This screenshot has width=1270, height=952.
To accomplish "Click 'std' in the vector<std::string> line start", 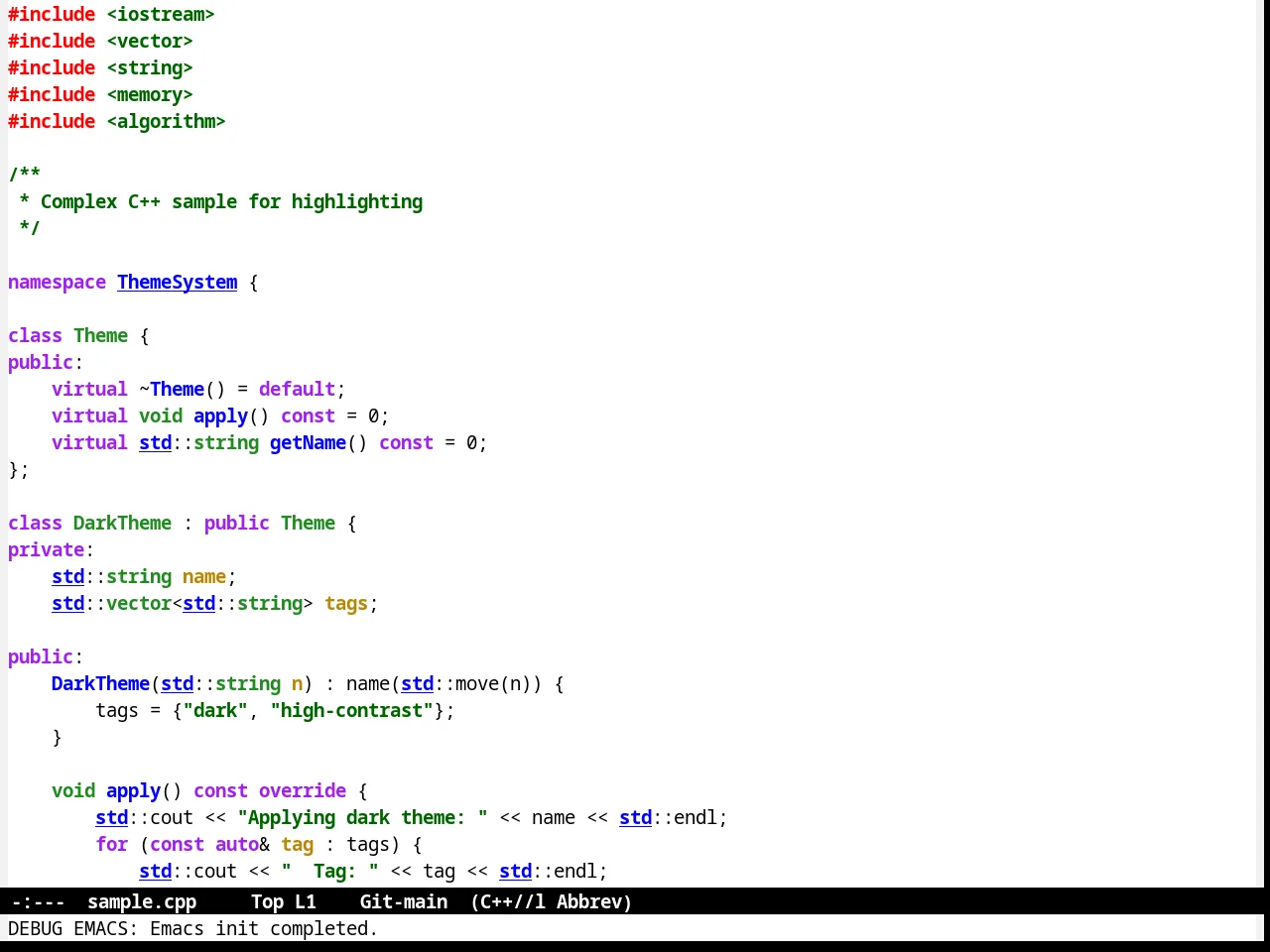I will pyautogui.click(x=67, y=603).
